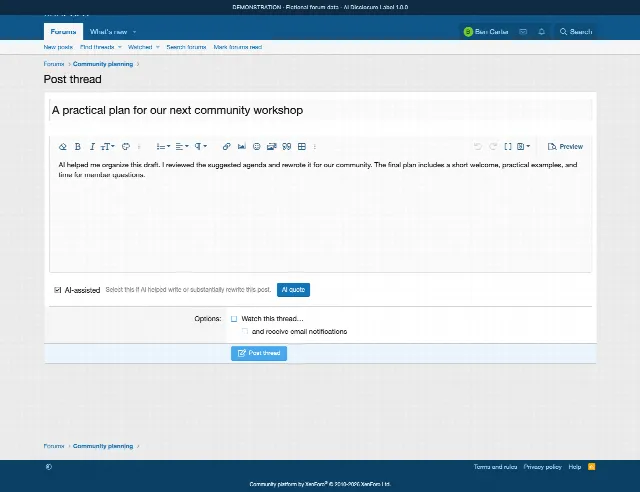Expand the What's new dropdown arrow
The image size is (640, 492).
[x=135, y=32]
